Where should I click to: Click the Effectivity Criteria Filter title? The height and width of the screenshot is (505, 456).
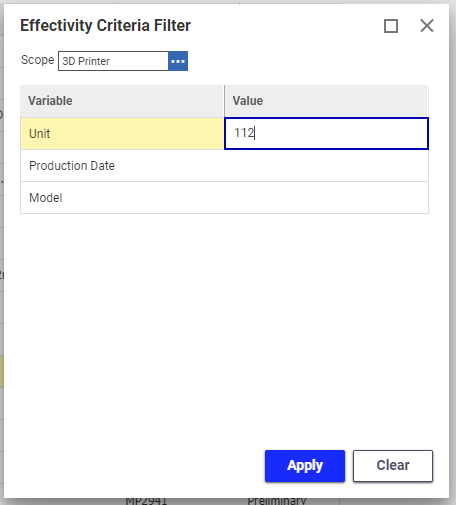point(105,26)
